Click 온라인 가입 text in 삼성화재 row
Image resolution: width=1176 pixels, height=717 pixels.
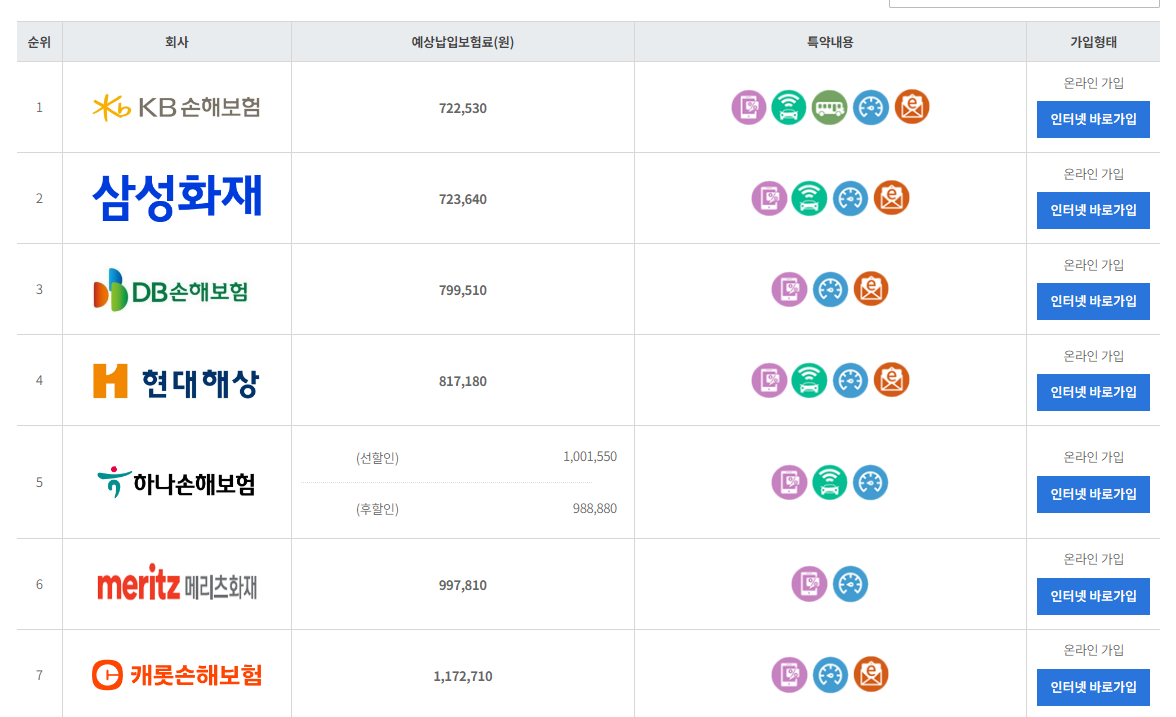[x=1094, y=174]
